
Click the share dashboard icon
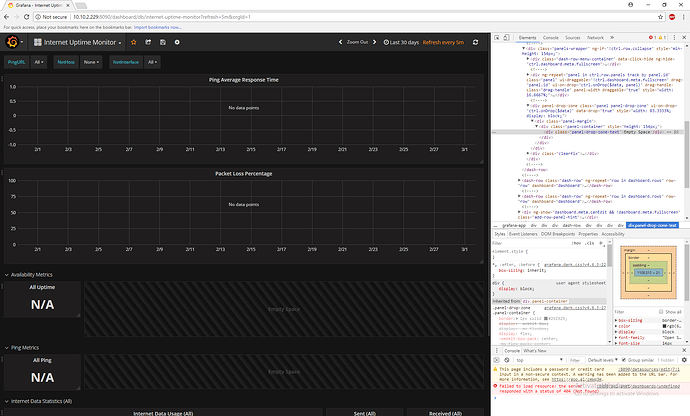pos(148,42)
